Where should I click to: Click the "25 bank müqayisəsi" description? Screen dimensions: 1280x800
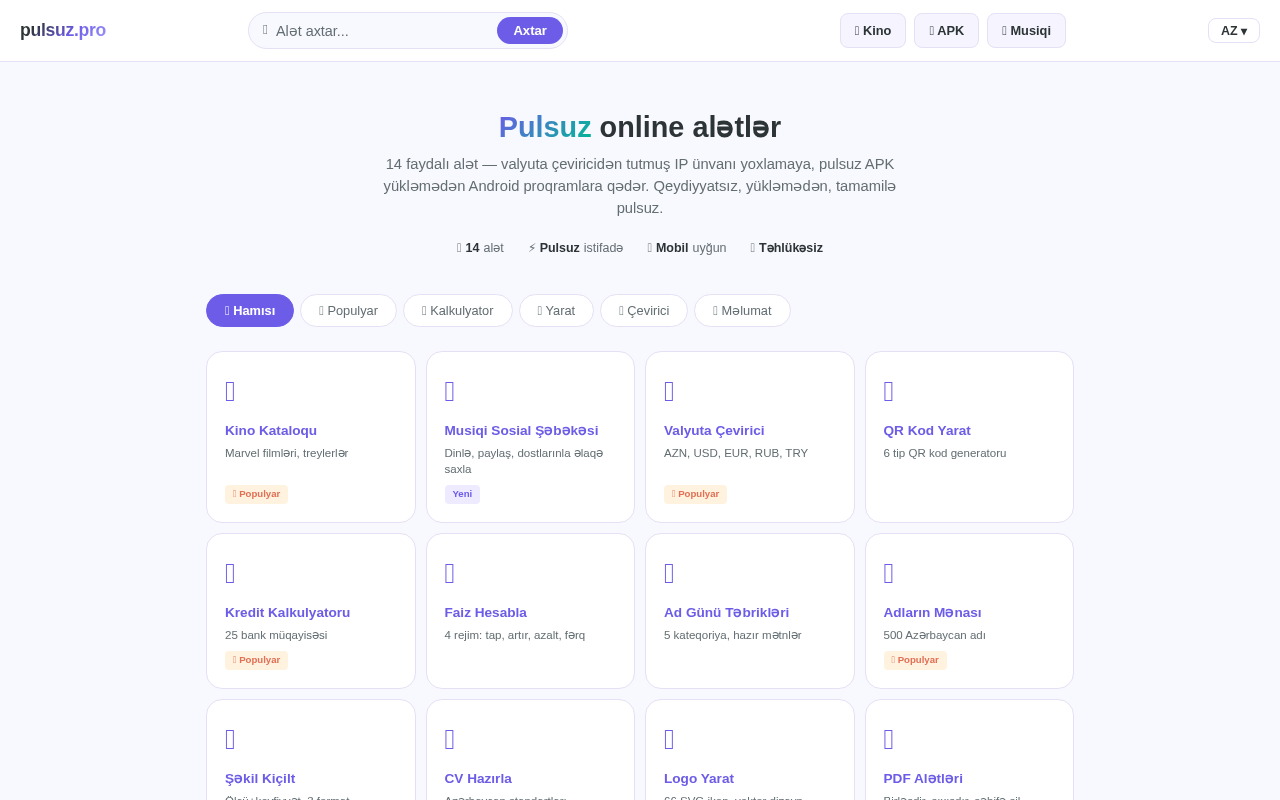coord(276,635)
